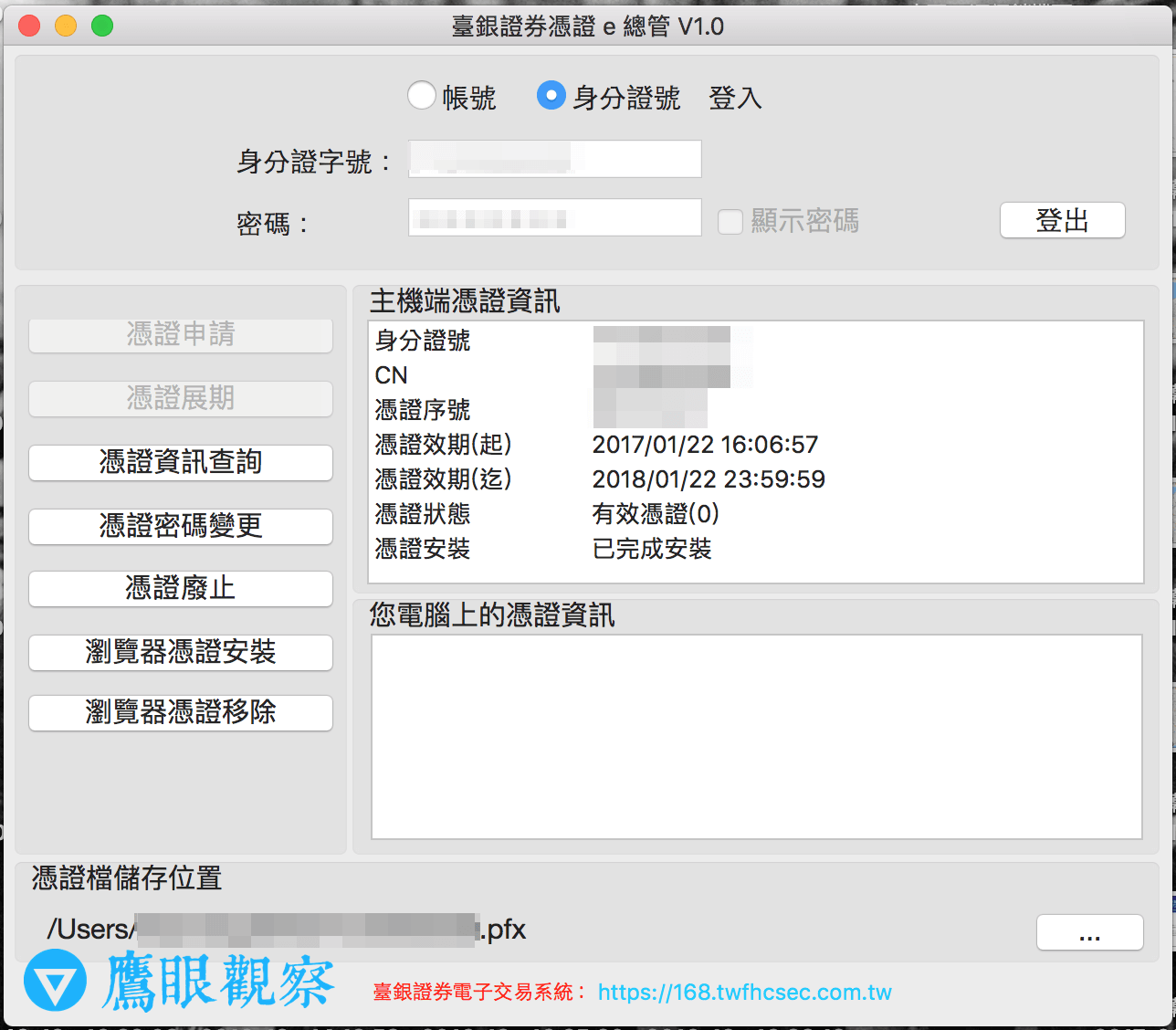Click the 憑證效期(起) value 2017/01/22 16:06:57
Screen dimensions: 1176x1030
pos(705,445)
